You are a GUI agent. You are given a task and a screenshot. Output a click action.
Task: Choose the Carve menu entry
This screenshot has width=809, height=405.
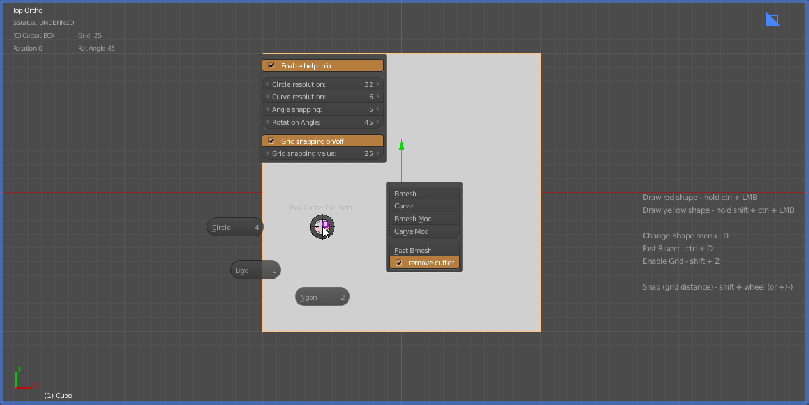424,206
